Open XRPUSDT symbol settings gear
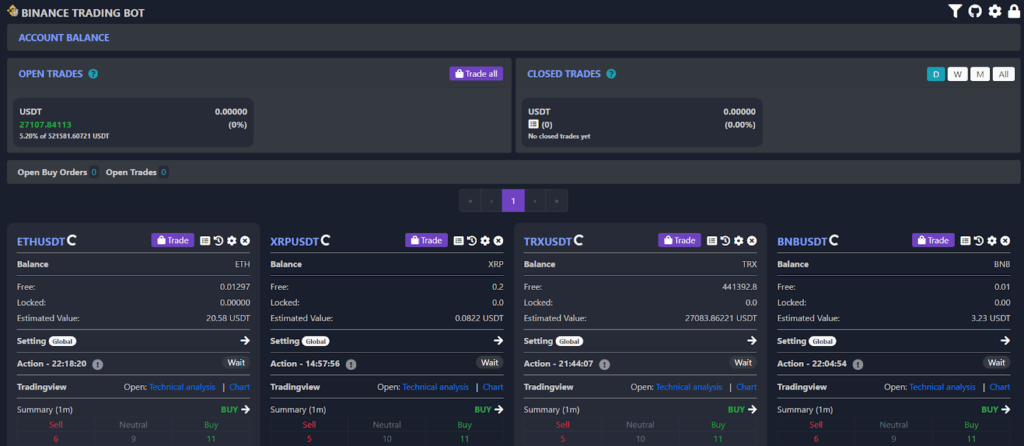Viewport: 1024px width, 446px height. click(x=485, y=240)
